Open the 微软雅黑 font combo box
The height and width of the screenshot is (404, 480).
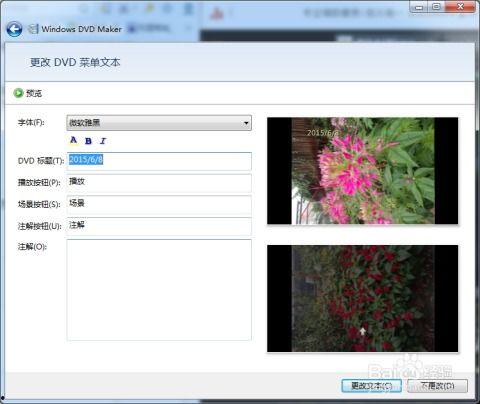coord(159,123)
